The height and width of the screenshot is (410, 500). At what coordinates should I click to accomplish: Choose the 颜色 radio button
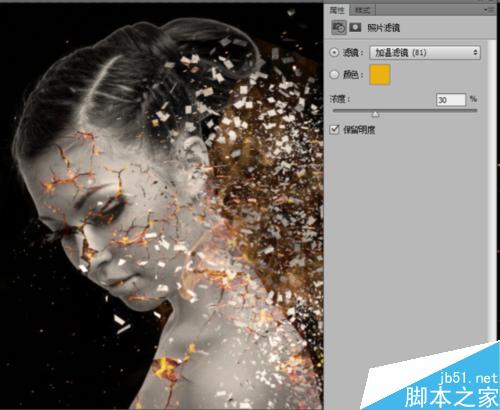tap(334, 75)
